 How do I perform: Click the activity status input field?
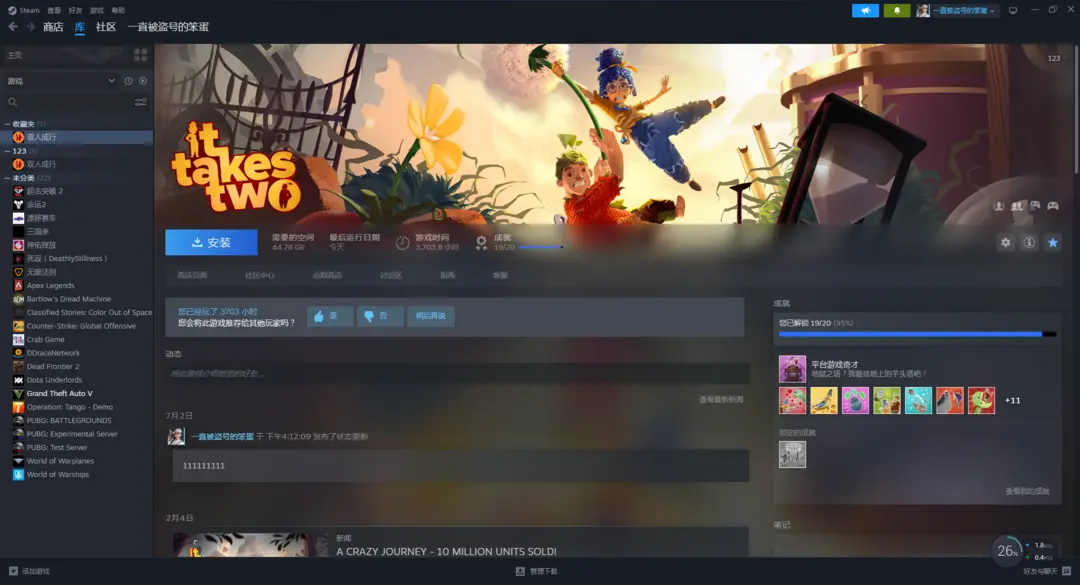pyautogui.click(x=457, y=373)
